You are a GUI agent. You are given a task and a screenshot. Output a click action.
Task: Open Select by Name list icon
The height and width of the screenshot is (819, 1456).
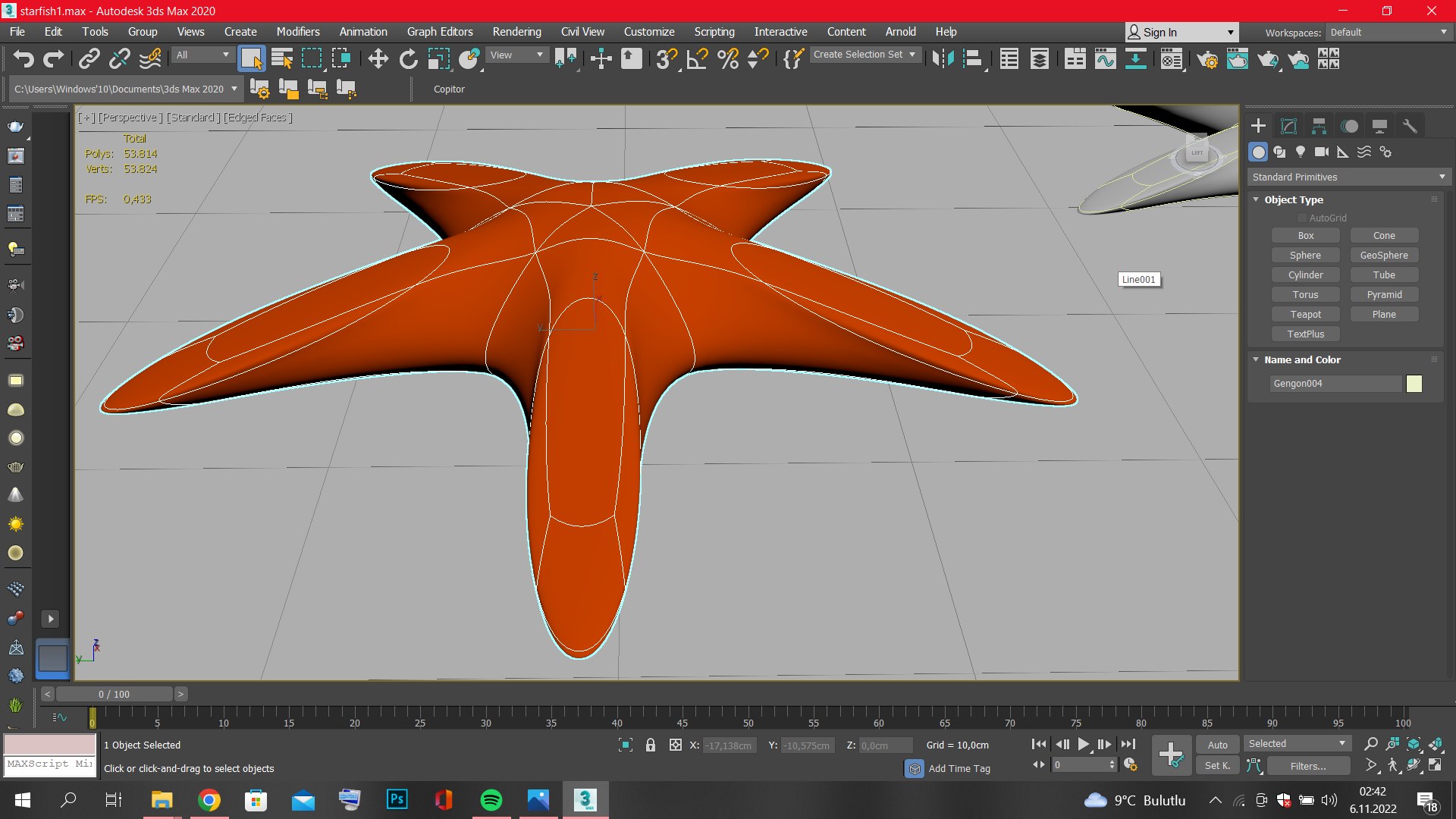click(281, 58)
